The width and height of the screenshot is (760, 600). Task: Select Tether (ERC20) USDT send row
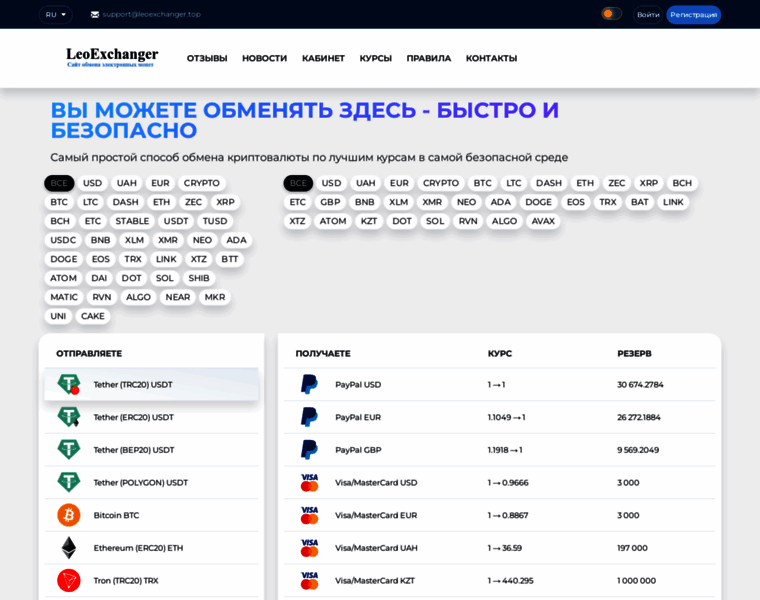(x=151, y=417)
